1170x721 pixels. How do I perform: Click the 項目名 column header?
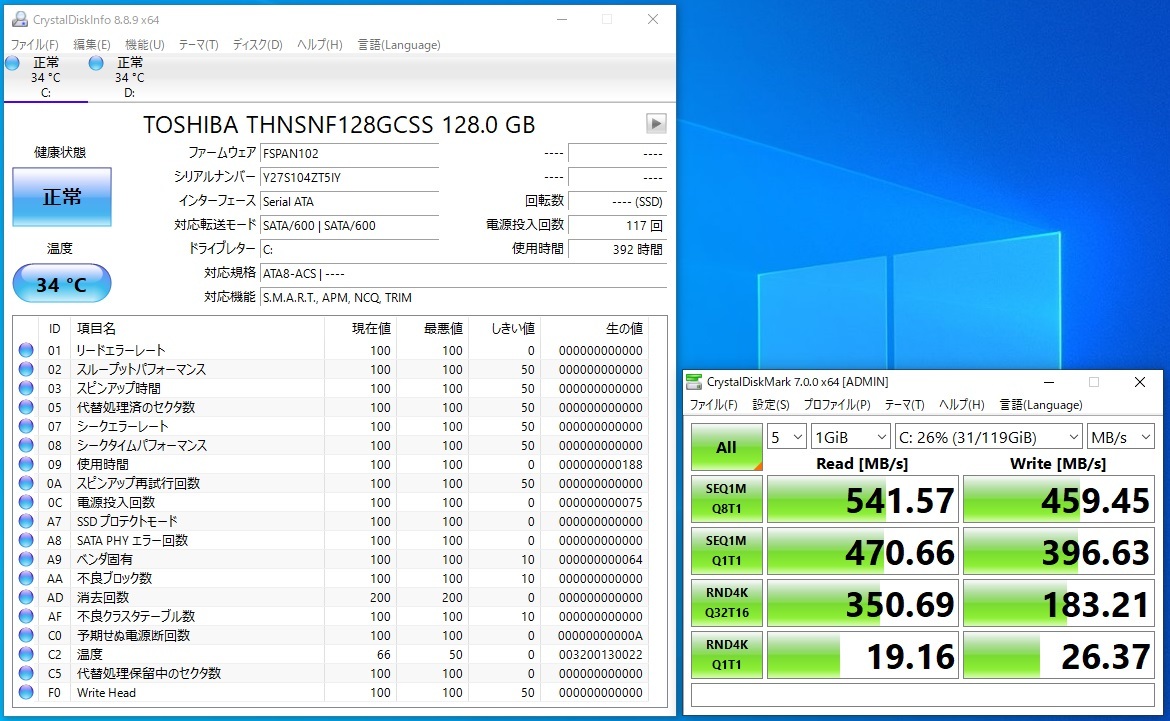[x=198, y=328]
